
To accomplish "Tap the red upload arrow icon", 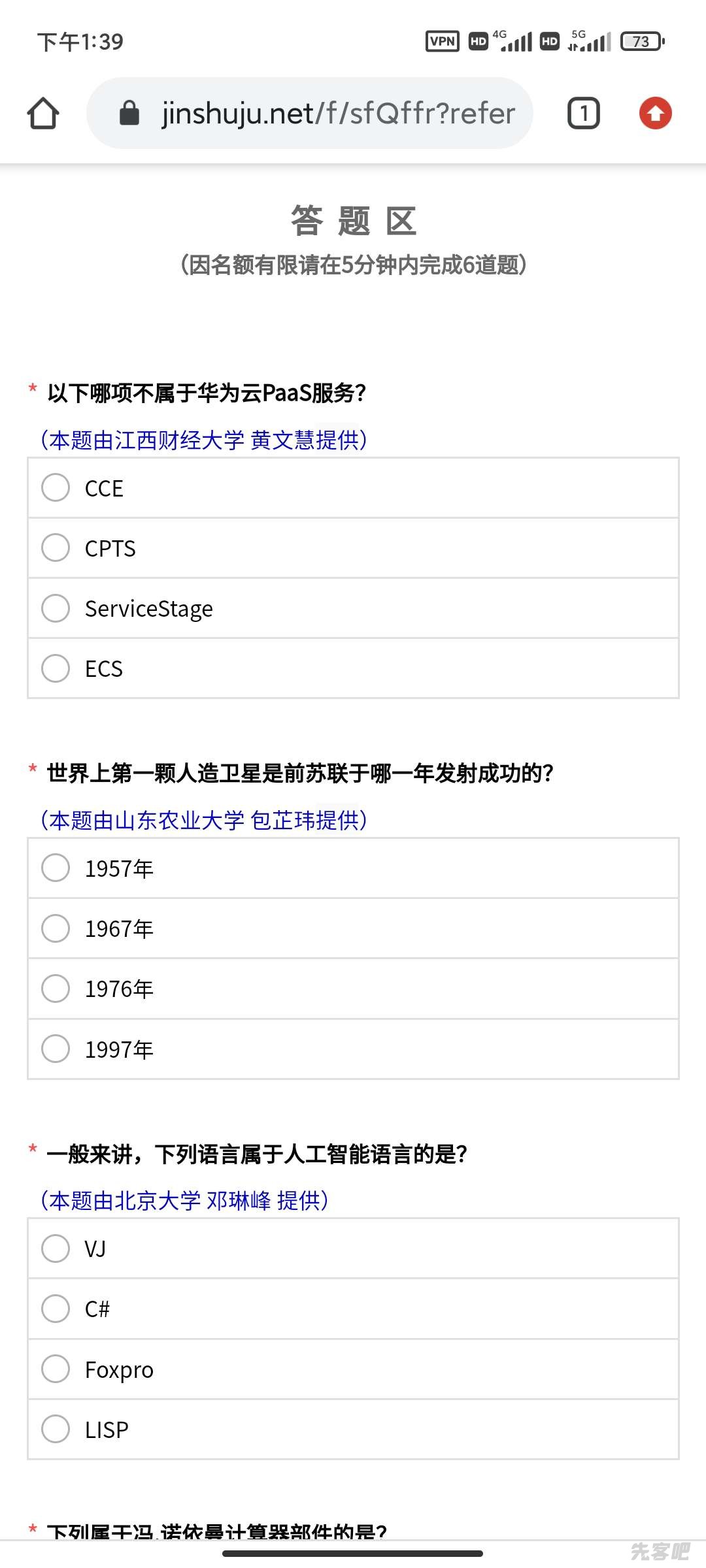I will pos(655,114).
